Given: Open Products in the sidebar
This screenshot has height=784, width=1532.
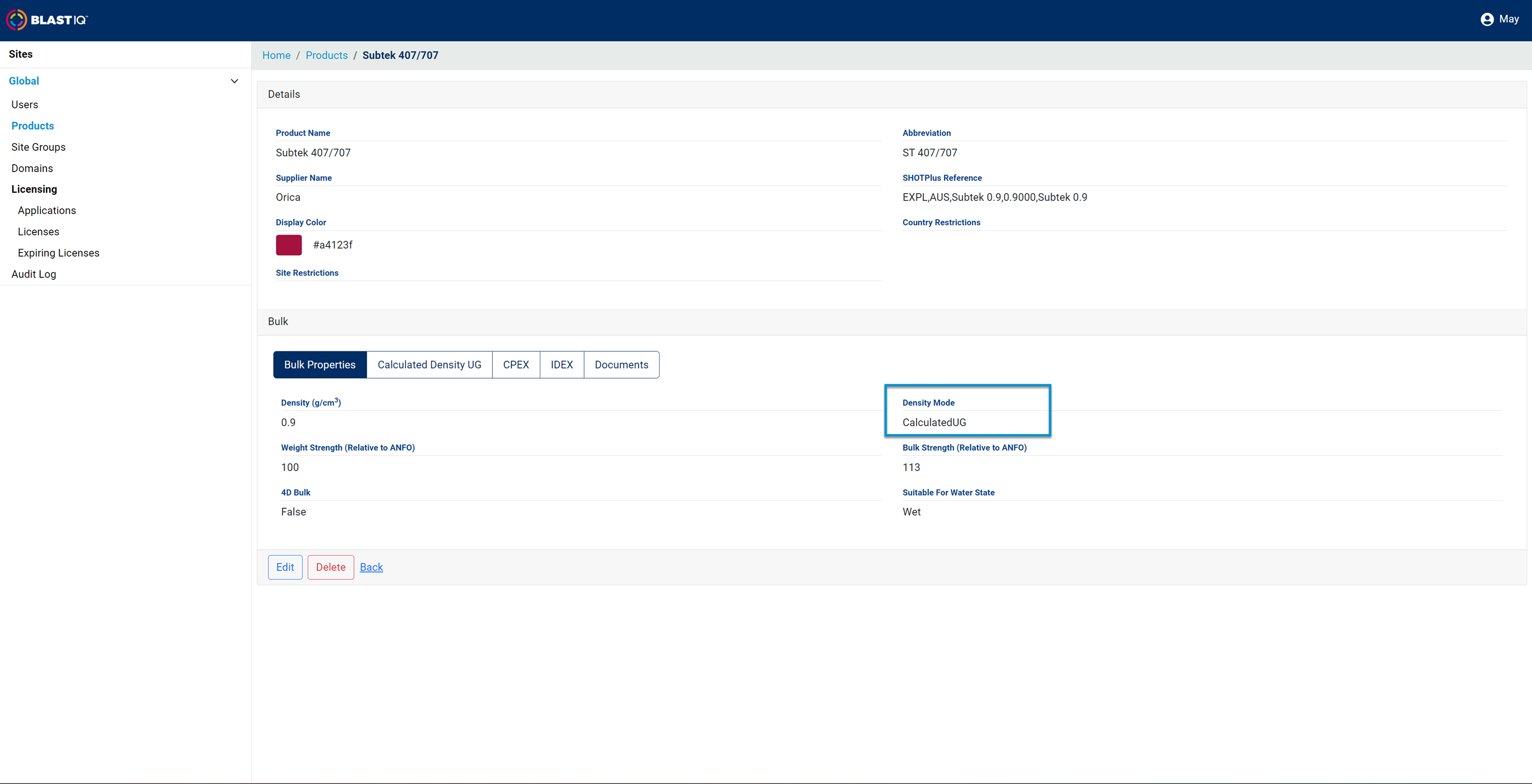Looking at the screenshot, I should click(x=33, y=126).
